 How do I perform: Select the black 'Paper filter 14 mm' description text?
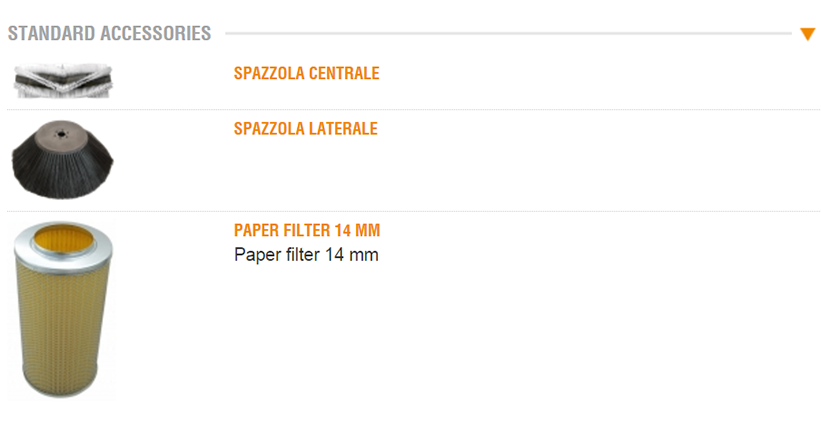coord(306,255)
